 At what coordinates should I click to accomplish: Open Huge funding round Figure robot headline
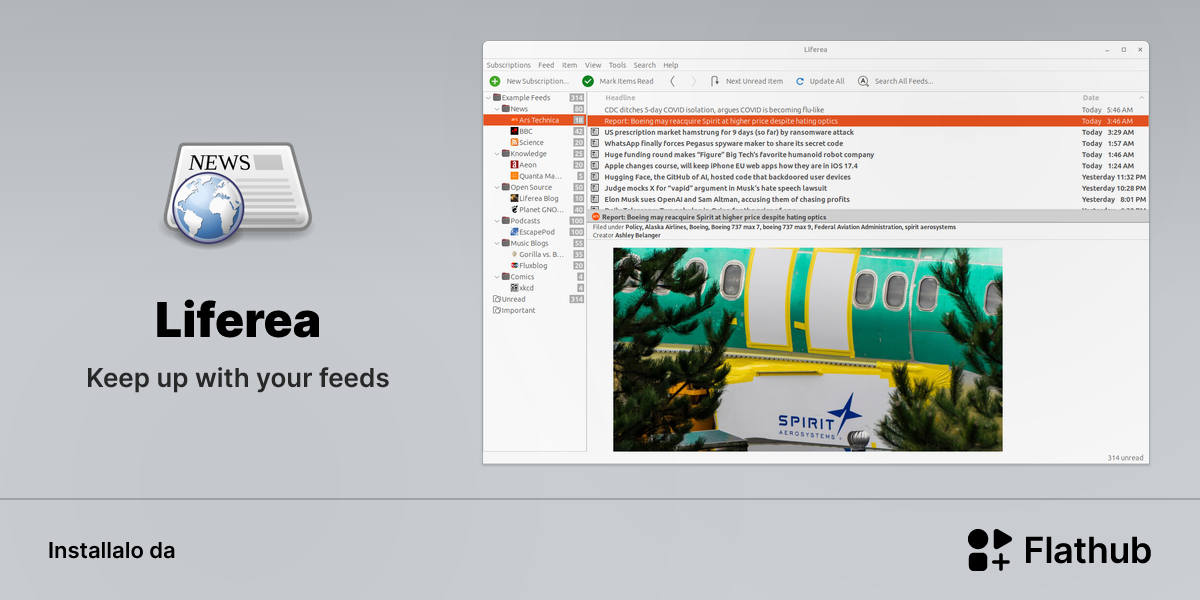739,155
